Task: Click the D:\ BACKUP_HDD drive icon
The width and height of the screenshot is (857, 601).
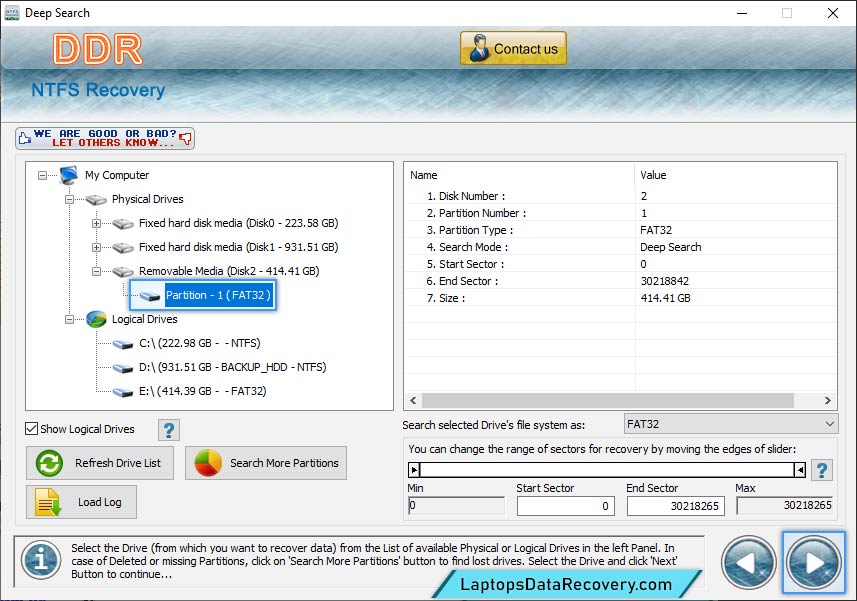Action: pos(123,368)
